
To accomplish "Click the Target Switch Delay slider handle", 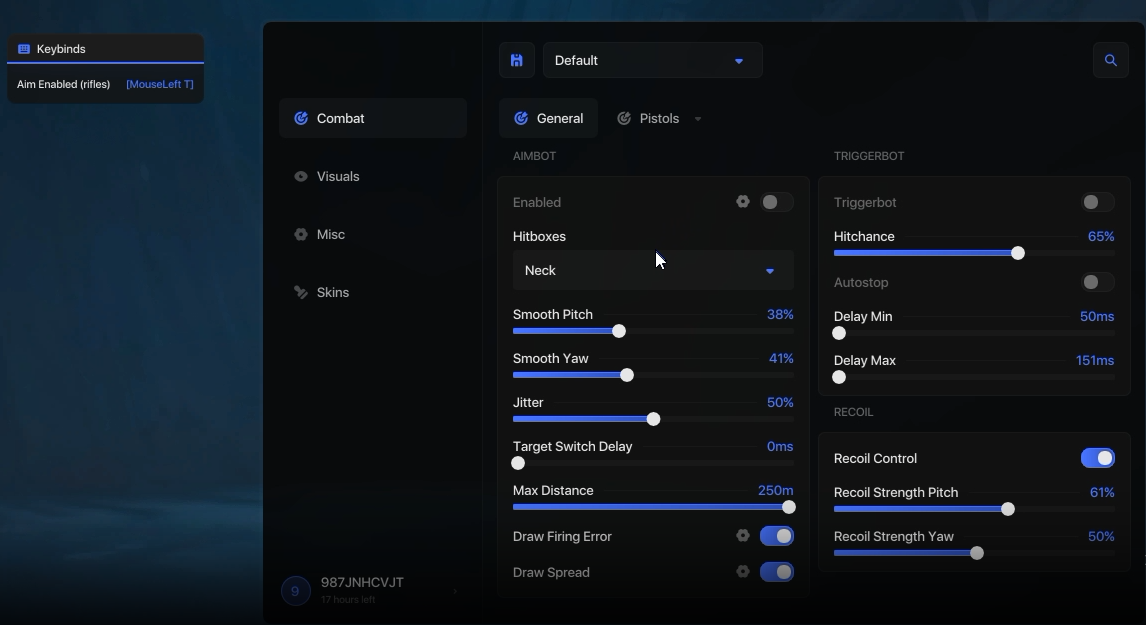I will [518, 463].
